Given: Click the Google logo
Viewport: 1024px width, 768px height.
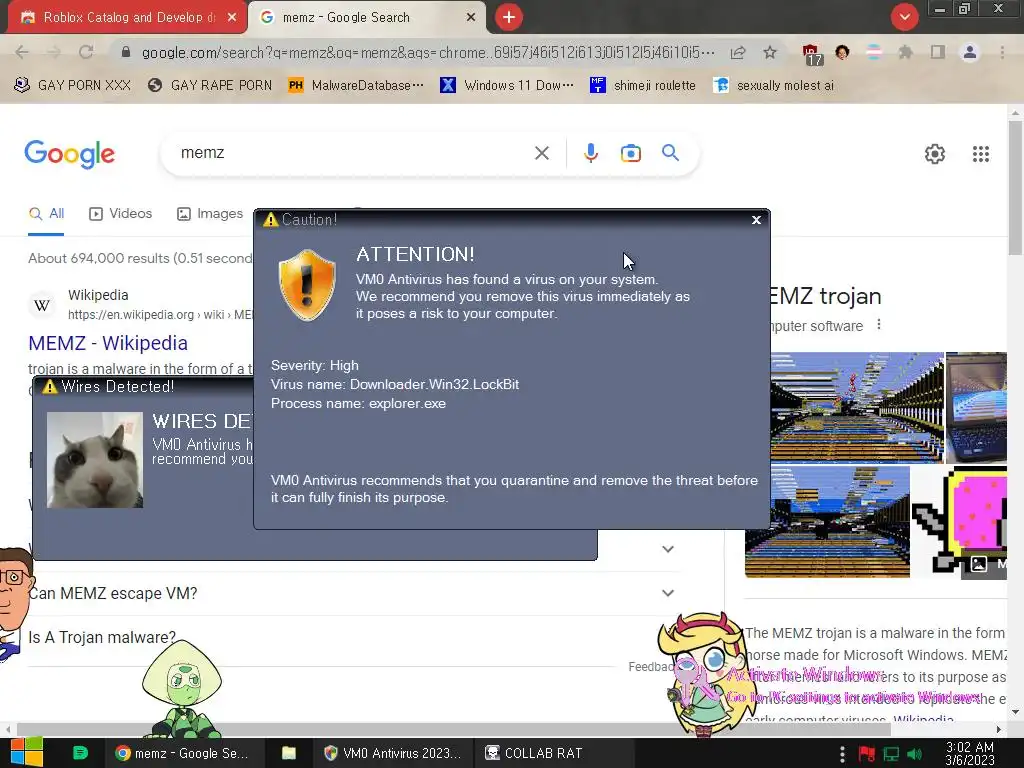Looking at the screenshot, I should 69,154.
